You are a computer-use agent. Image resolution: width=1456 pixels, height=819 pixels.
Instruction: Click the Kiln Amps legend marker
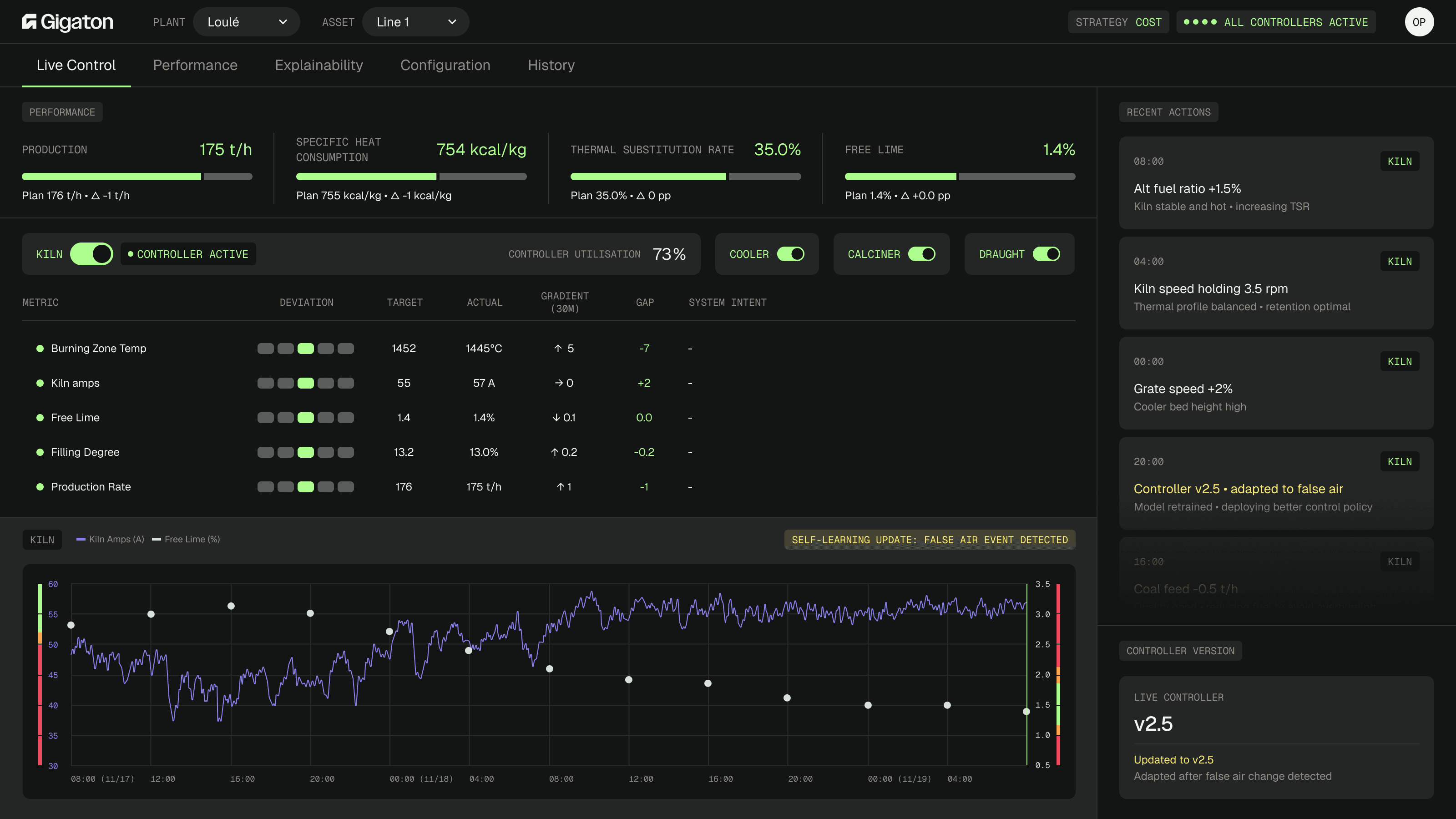coord(81,539)
